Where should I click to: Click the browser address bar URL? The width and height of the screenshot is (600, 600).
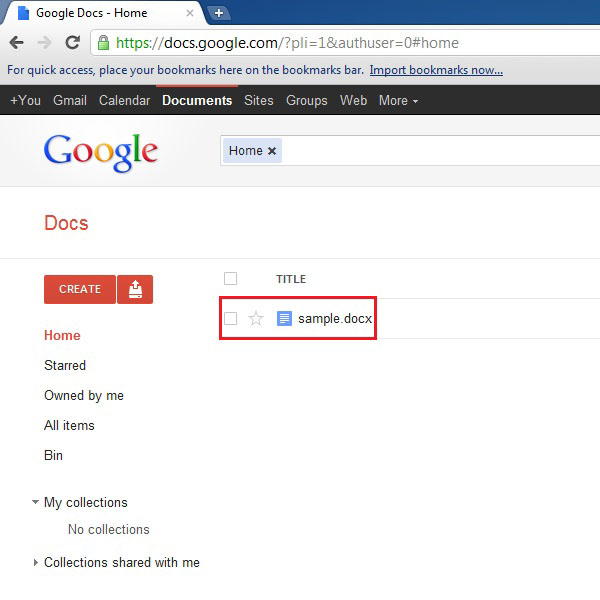click(287, 43)
